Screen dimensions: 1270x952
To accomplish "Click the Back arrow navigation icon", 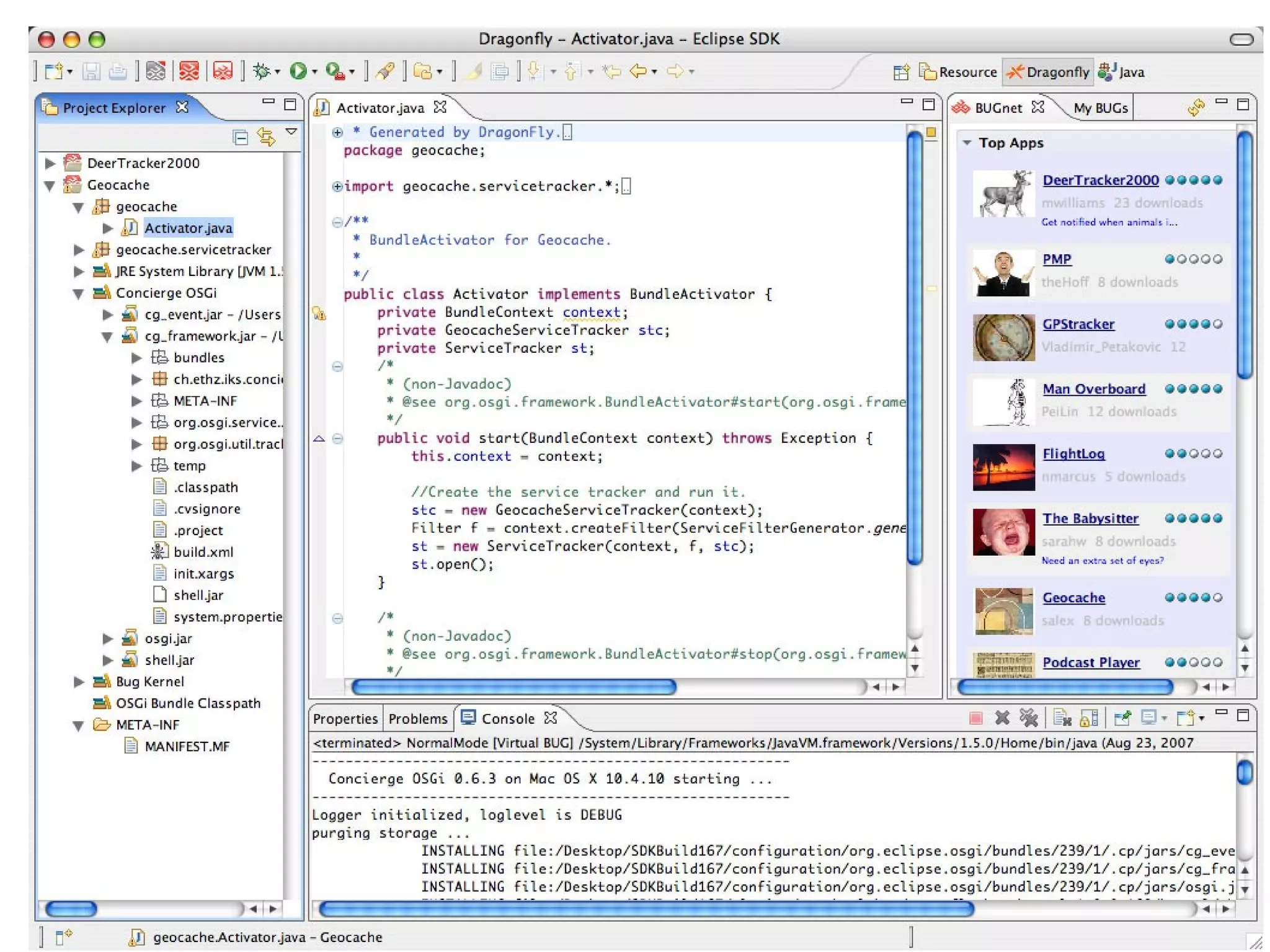I will click(x=638, y=72).
